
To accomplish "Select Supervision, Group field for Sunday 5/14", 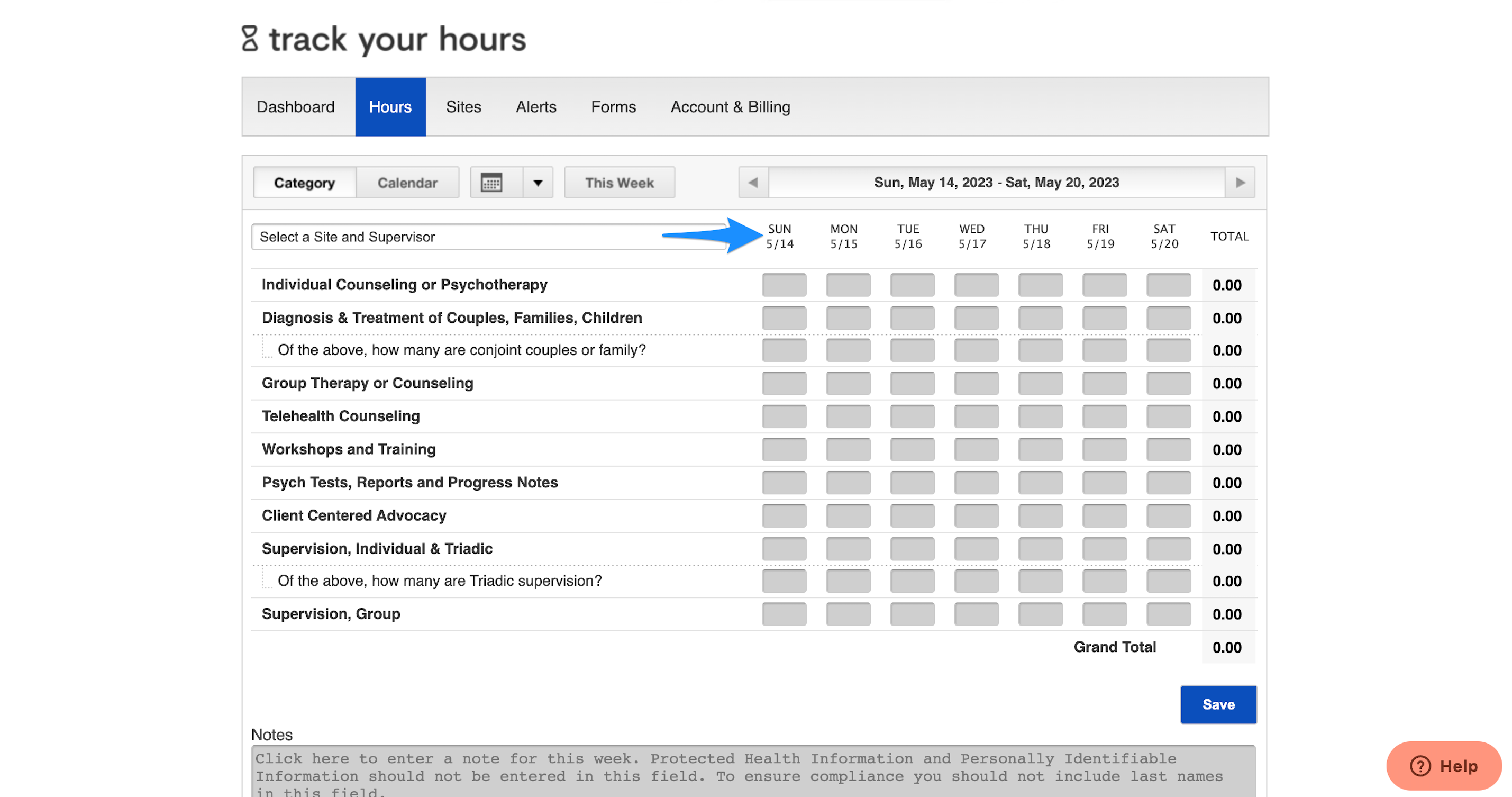I will click(x=784, y=614).
